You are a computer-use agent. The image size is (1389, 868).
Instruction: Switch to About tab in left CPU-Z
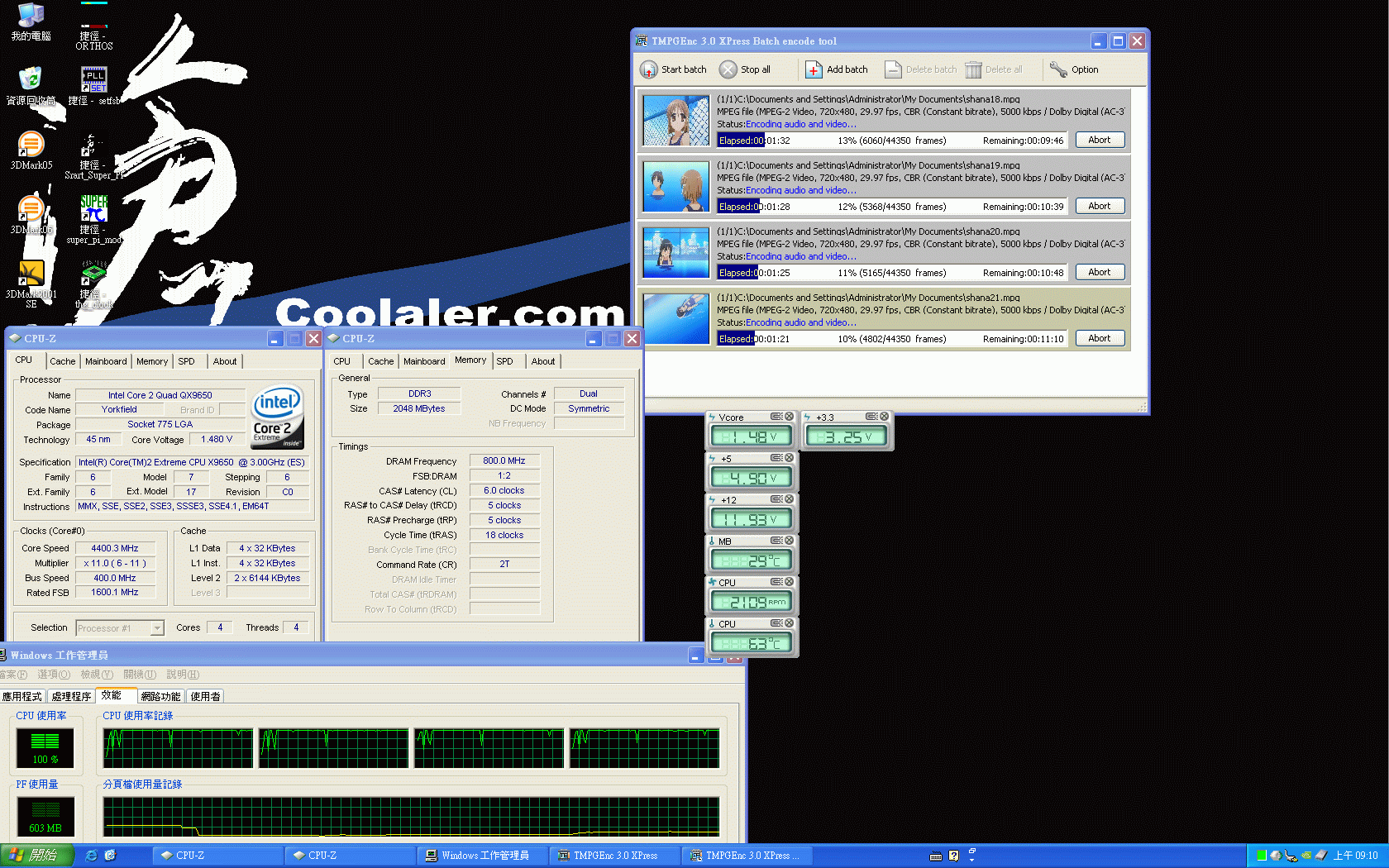(225, 361)
